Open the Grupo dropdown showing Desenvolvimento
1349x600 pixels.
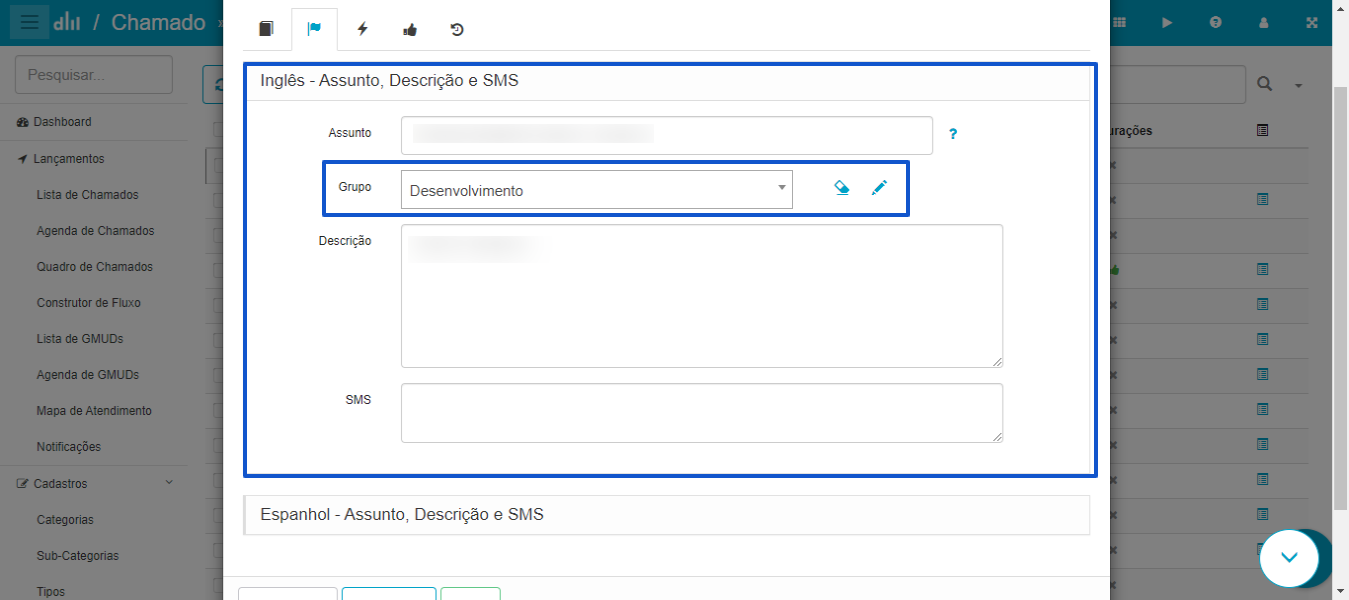tap(597, 190)
